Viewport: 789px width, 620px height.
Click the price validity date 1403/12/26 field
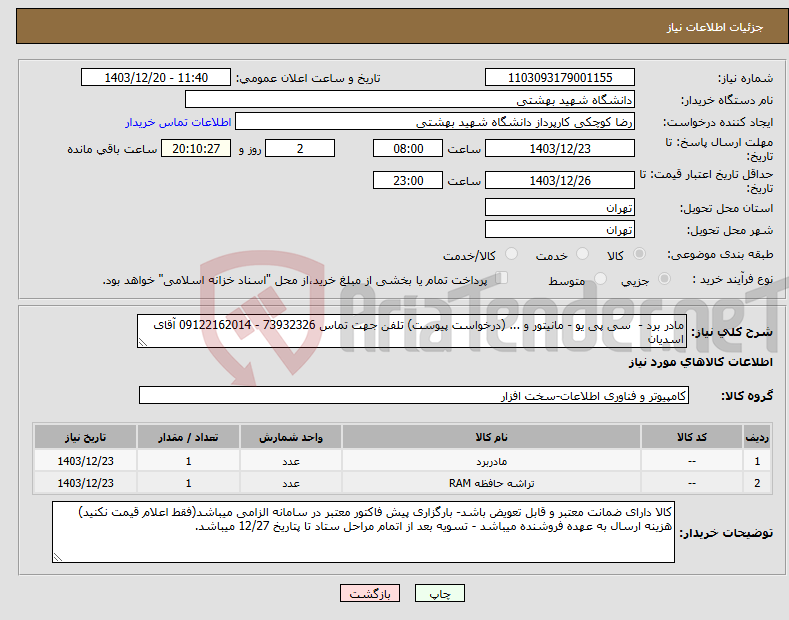tap(560, 180)
